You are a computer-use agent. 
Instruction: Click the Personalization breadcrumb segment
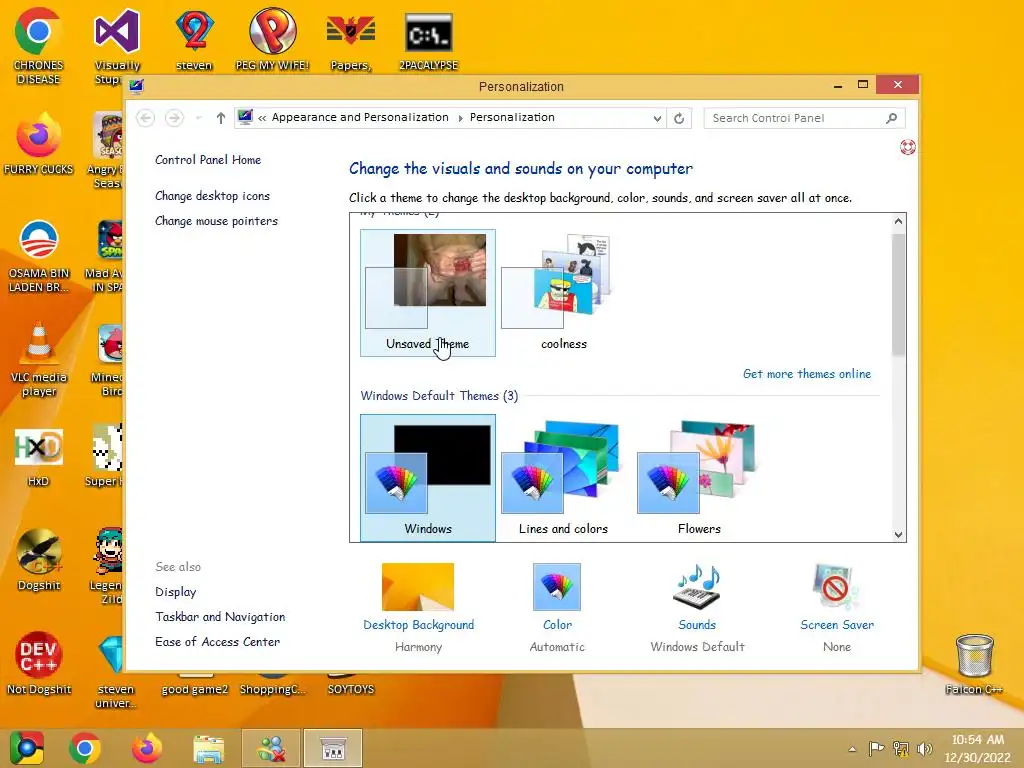[x=512, y=118]
